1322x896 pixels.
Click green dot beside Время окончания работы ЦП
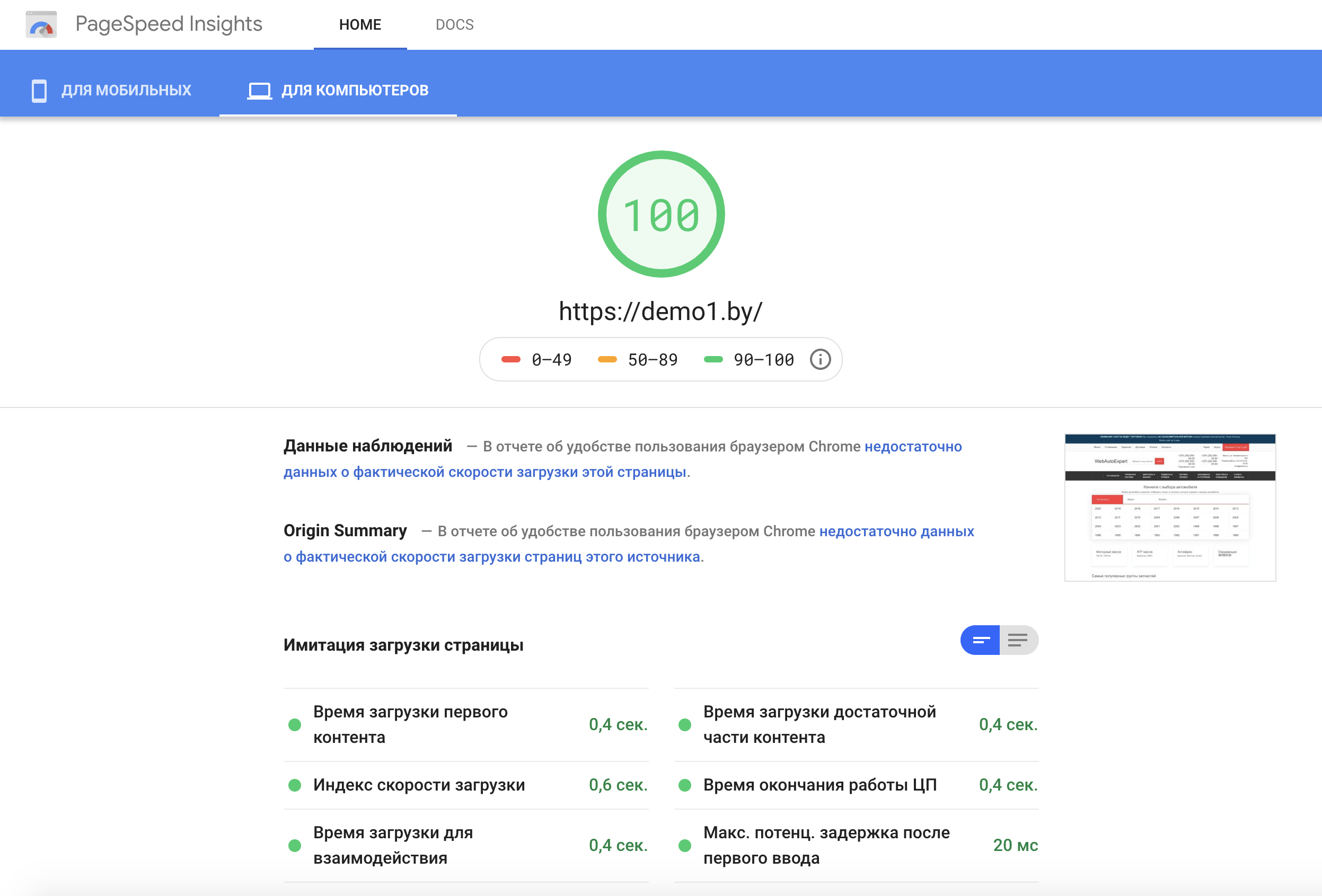685,785
